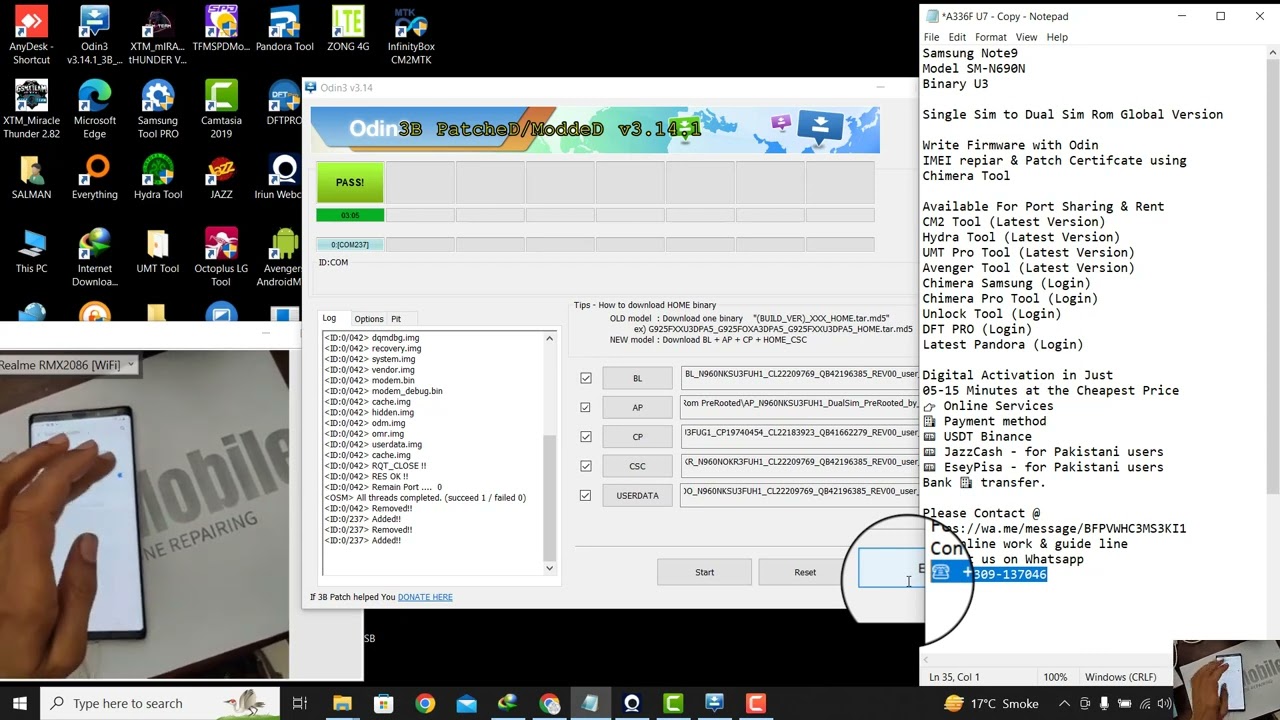Open Google Chrome from the taskbar
The height and width of the screenshot is (720, 1280).
[x=425, y=703]
